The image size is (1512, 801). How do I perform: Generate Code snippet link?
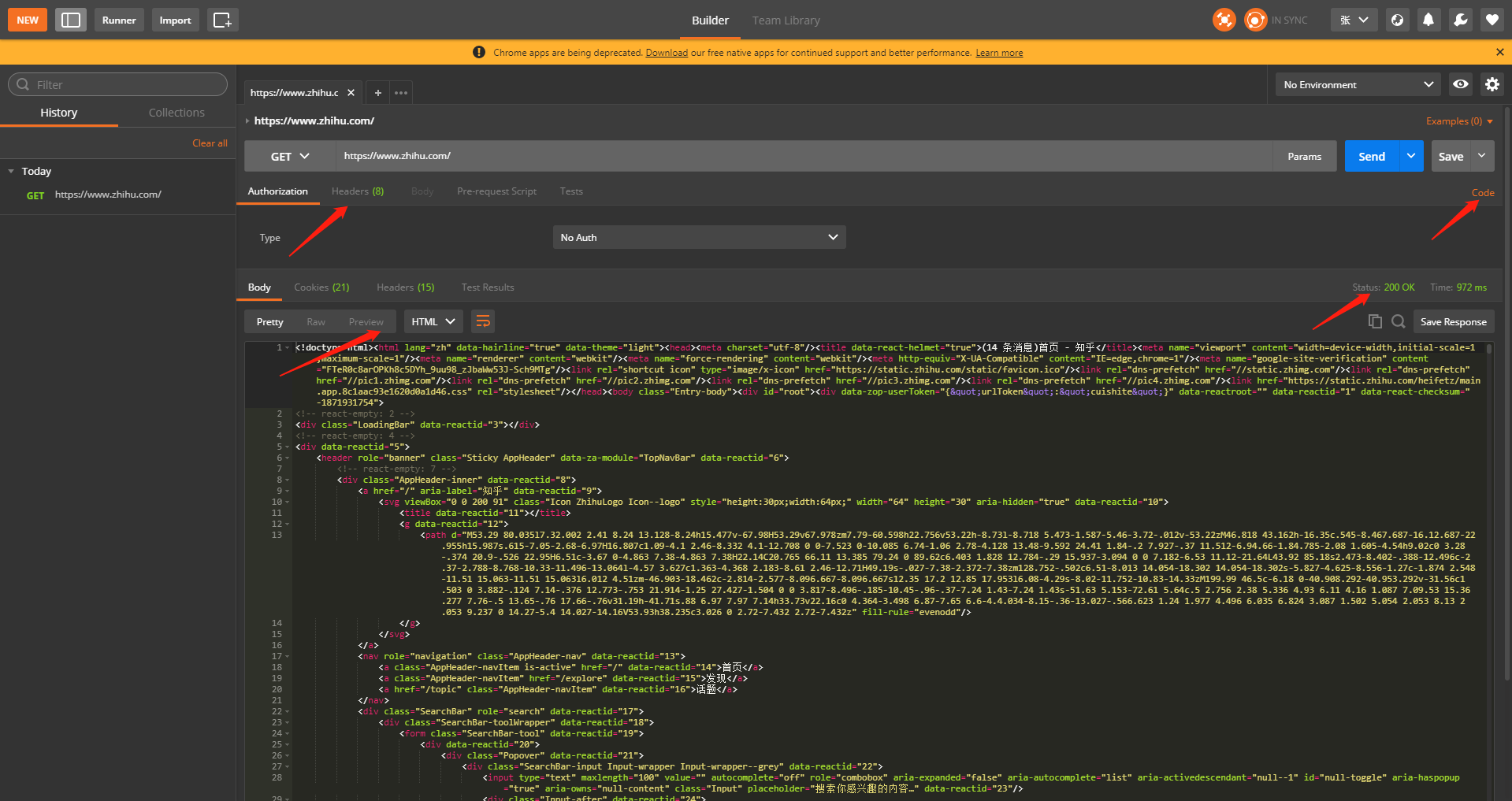[x=1483, y=192]
